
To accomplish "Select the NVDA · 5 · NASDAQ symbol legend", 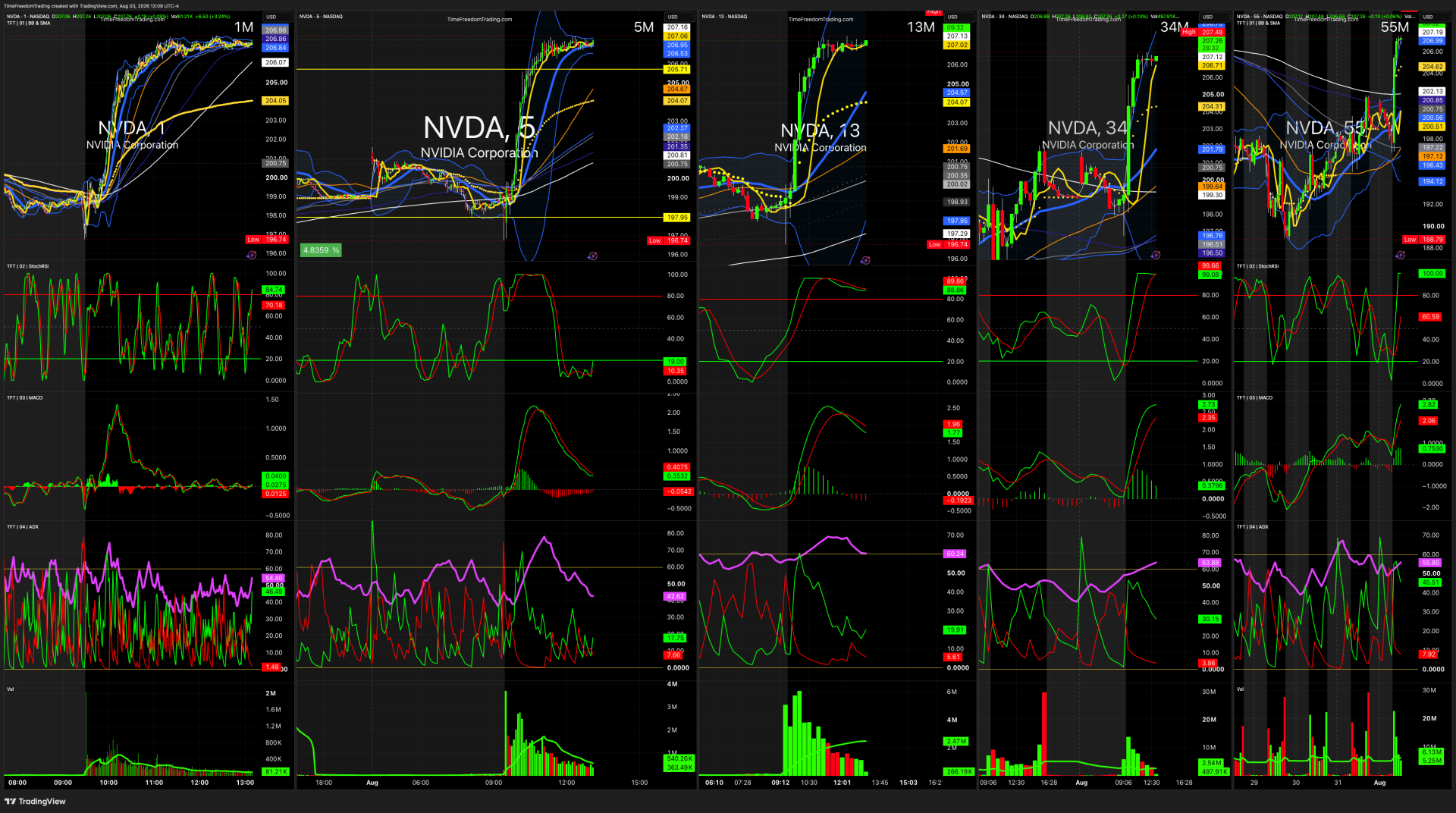I will point(321,16).
